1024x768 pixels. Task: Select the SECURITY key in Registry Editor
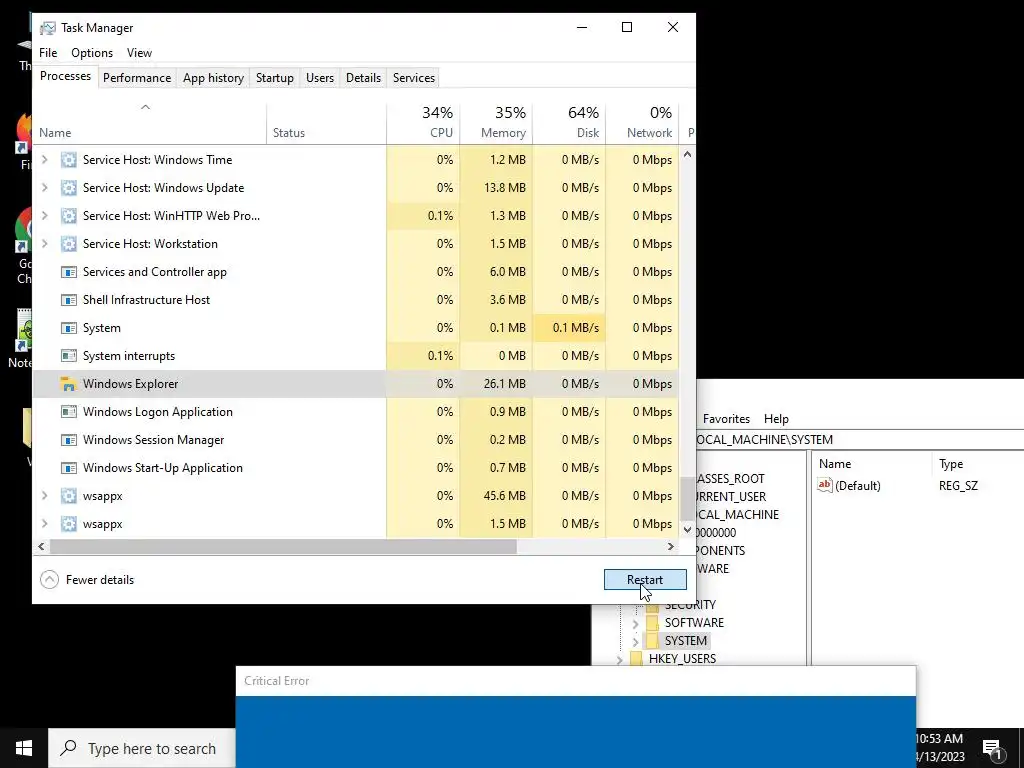pos(690,605)
